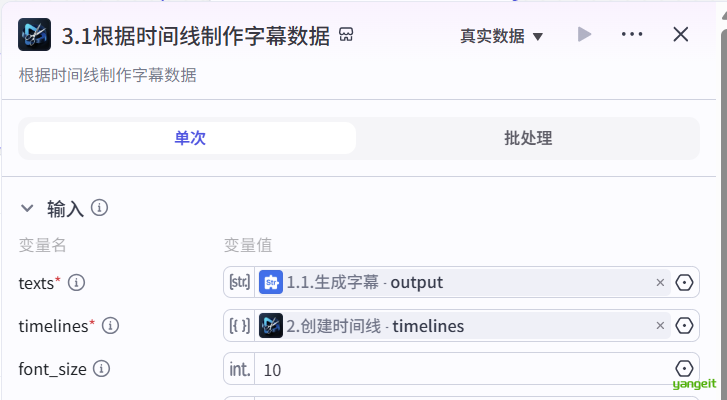Screen dimensions: 727x400
Task: Click the icon beside the node title
Action: (x=347, y=35)
